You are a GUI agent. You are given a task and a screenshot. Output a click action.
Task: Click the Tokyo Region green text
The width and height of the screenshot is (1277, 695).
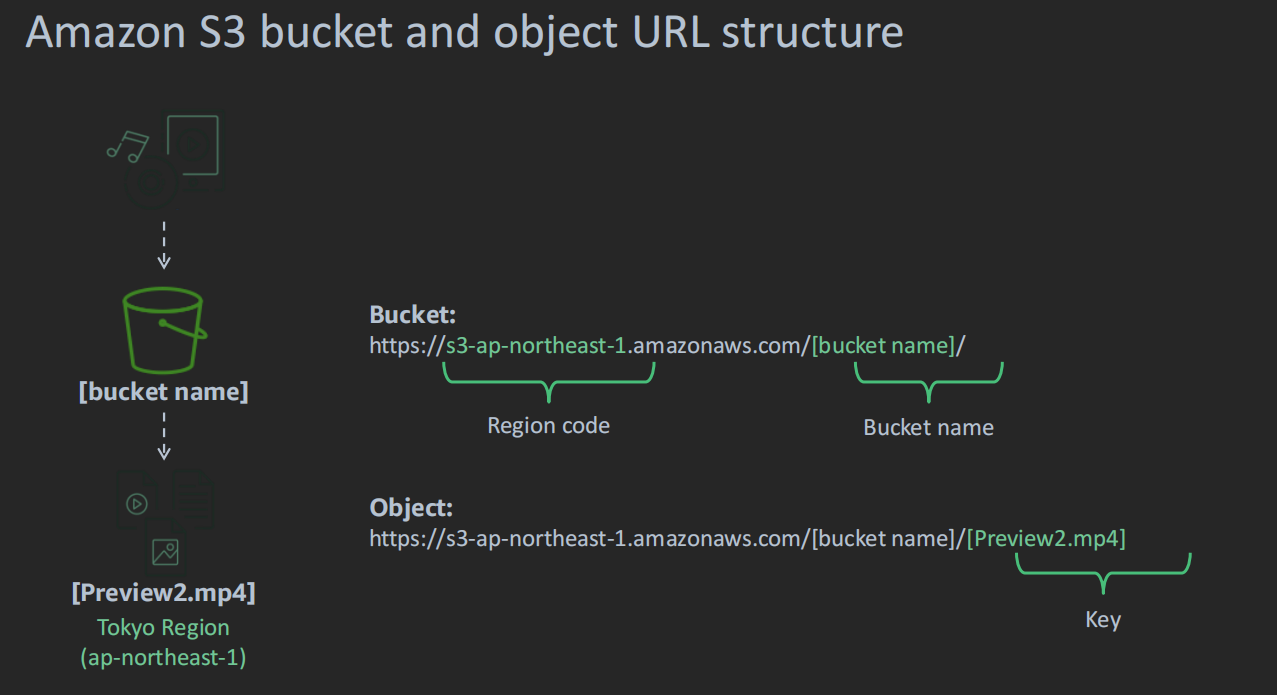click(x=163, y=628)
